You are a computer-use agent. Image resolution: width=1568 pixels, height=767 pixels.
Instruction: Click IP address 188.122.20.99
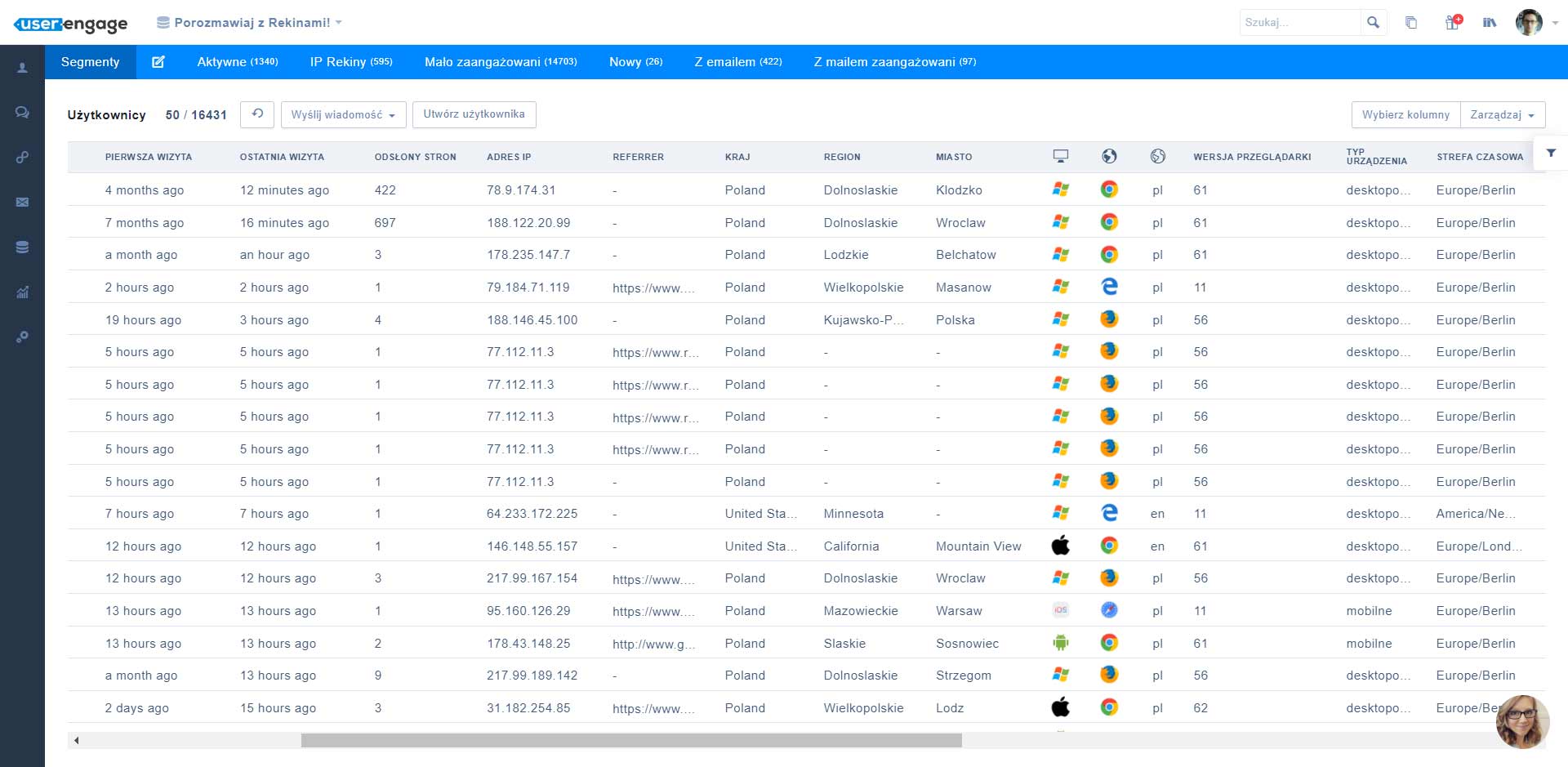(x=528, y=222)
